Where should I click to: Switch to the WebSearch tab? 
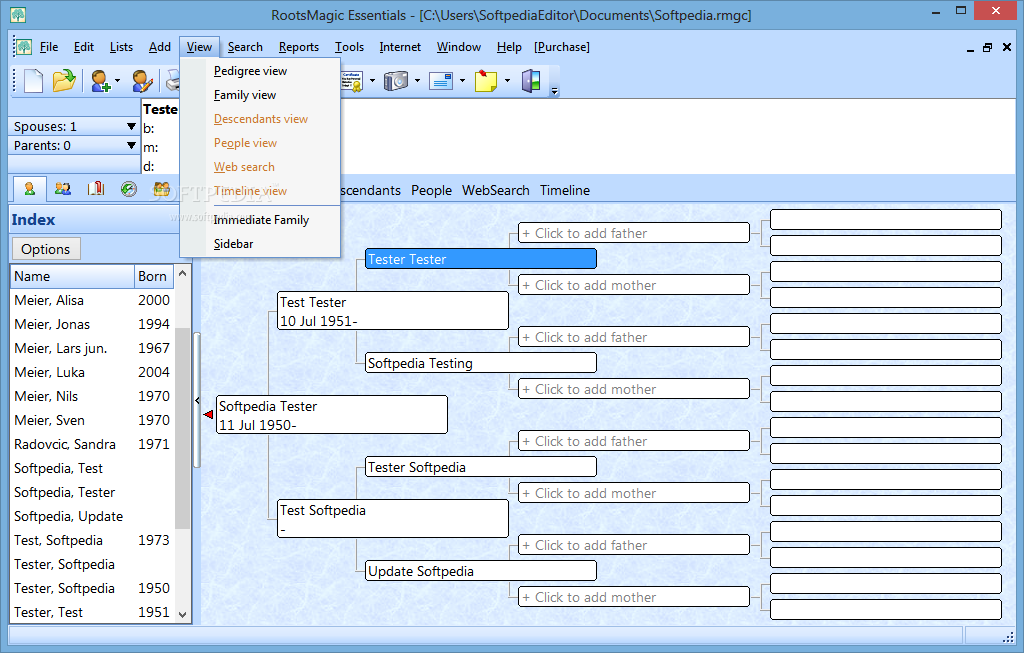(496, 190)
